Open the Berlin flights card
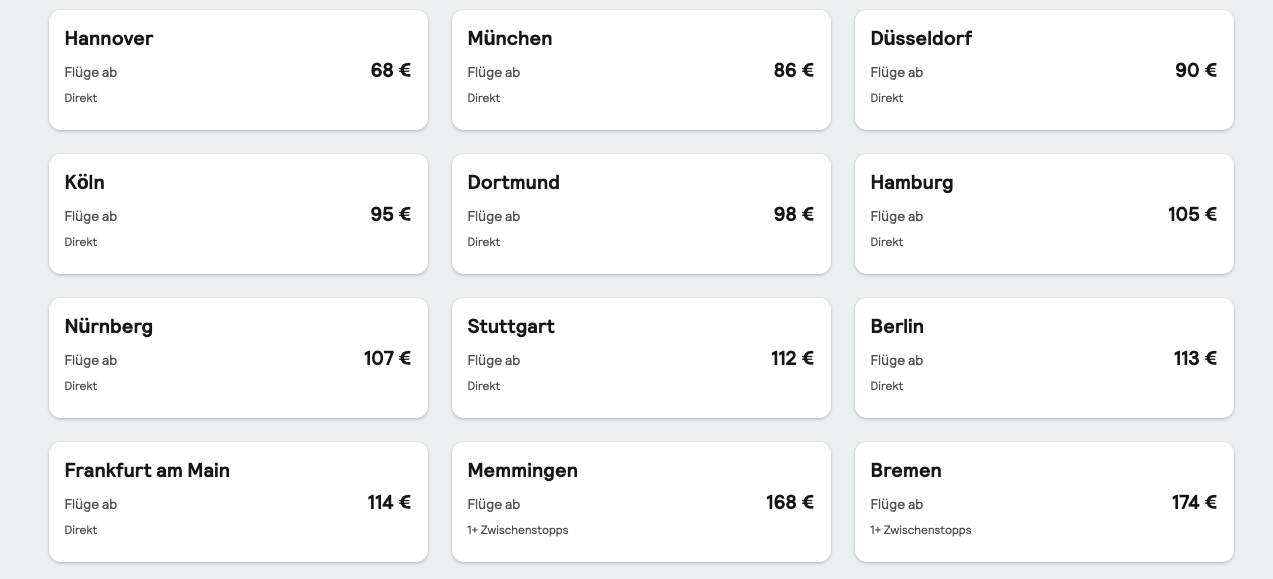 point(1044,358)
